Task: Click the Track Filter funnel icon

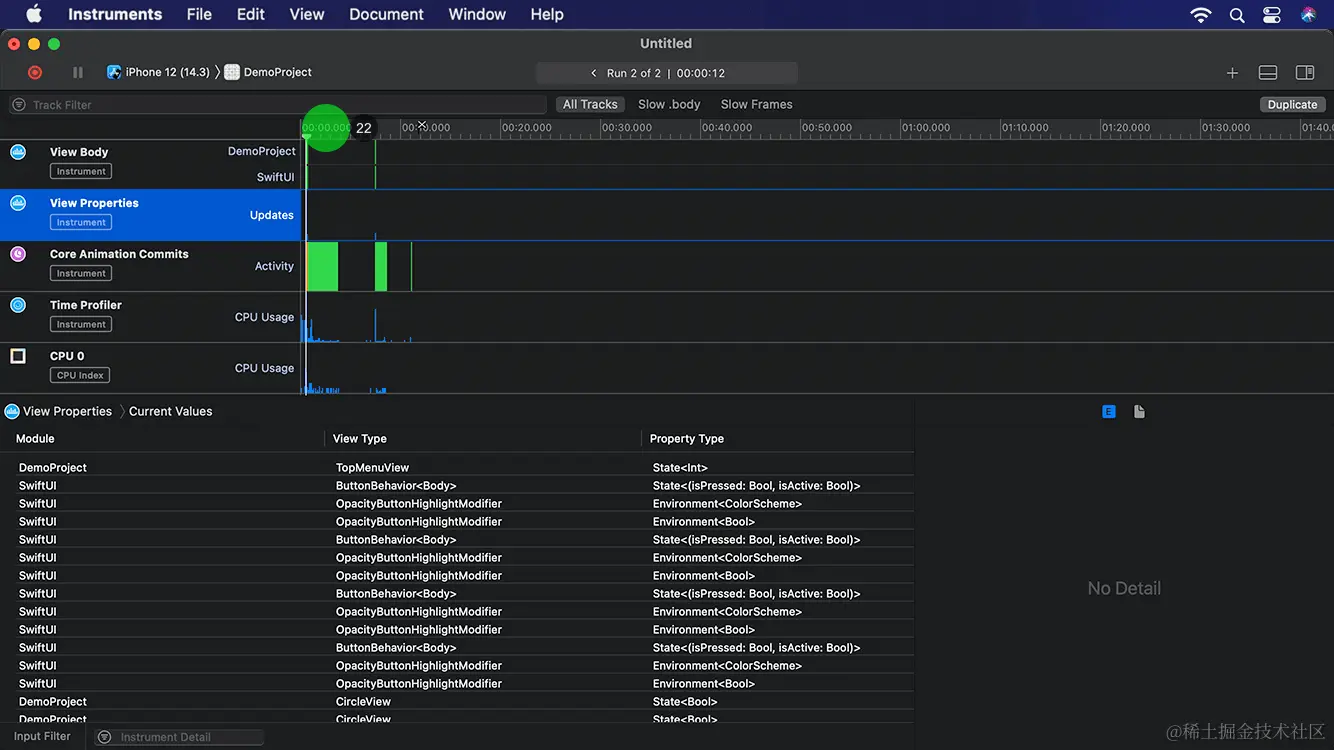Action: tap(19, 105)
